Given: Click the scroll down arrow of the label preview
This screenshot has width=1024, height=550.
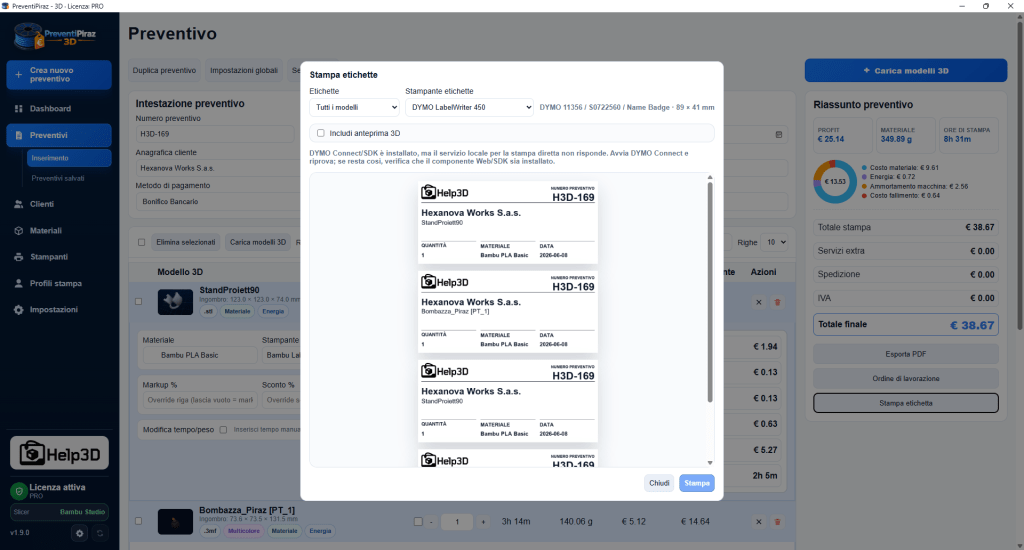Looking at the screenshot, I should (710, 462).
